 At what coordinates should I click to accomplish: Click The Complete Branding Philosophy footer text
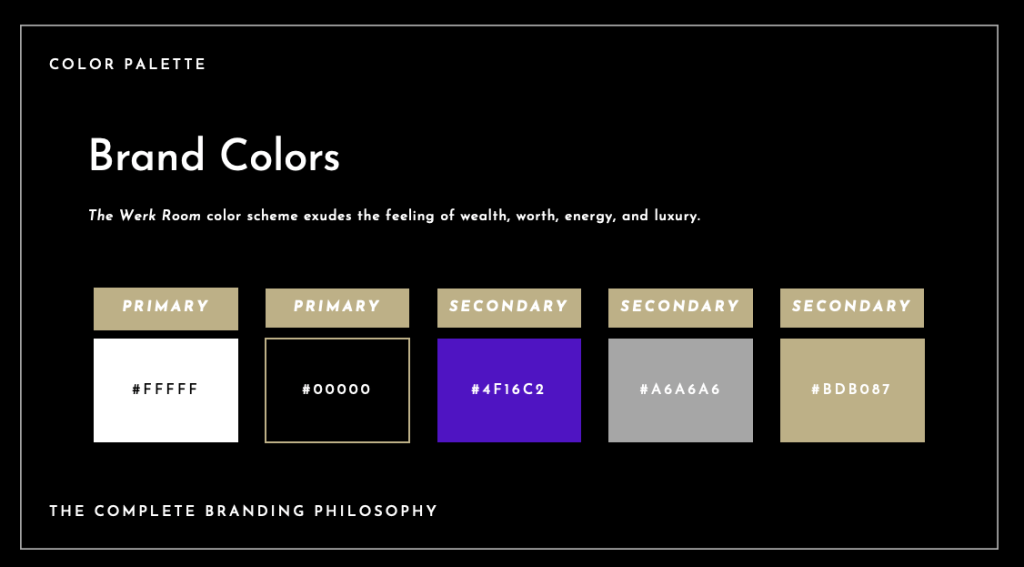(x=243, y=511)
